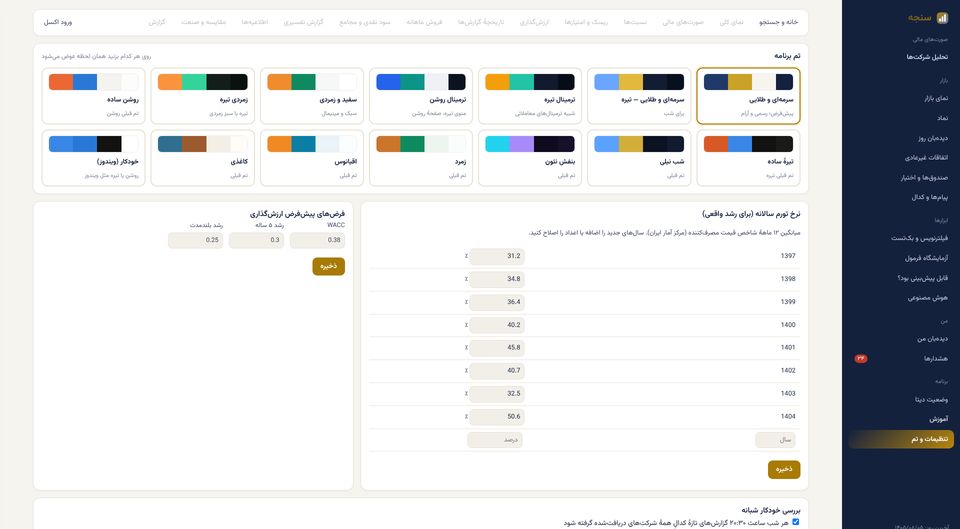
Task: Go to the نسبت‌ها tab
Action: [636, 22]
